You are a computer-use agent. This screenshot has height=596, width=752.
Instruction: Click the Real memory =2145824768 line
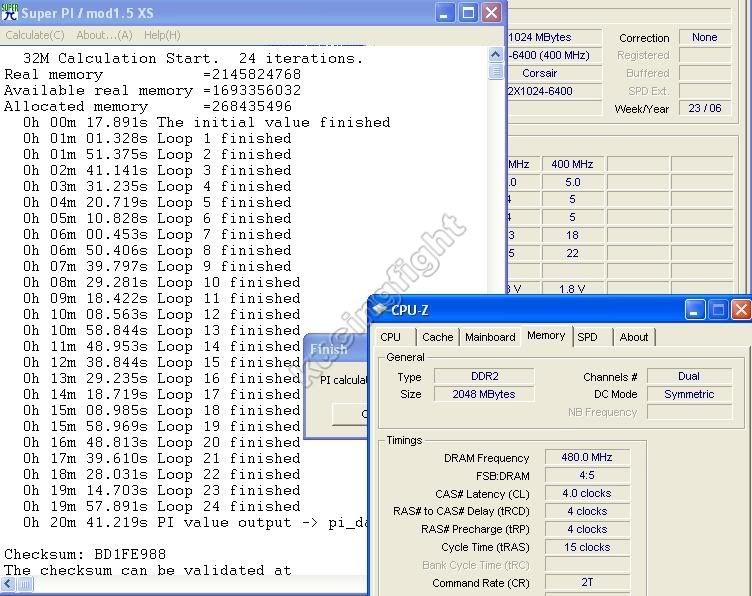153,74
